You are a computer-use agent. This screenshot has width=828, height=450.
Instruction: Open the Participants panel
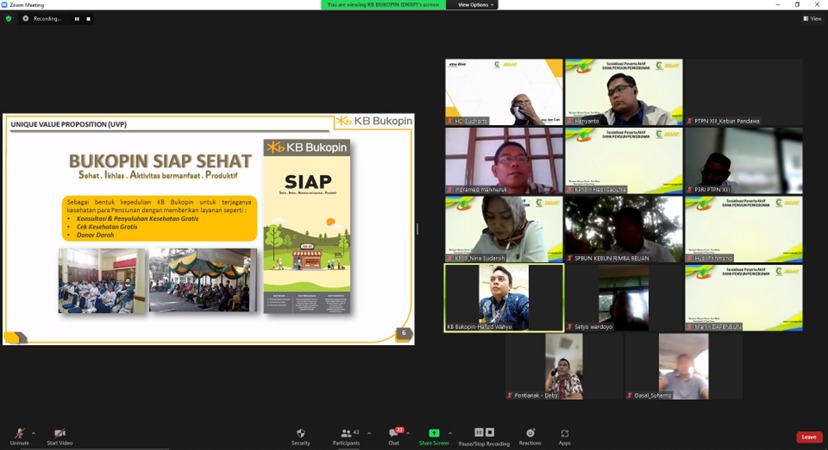pos(347,434)
